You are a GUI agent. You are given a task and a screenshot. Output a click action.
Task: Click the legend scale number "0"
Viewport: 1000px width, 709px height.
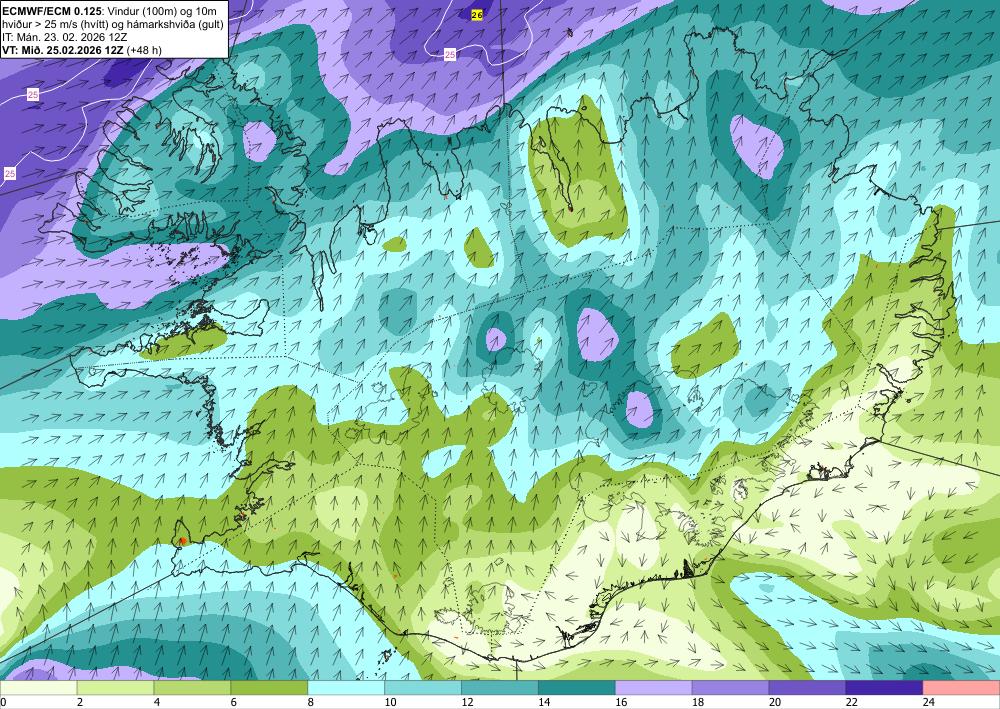pyautogui.click(x=3, y=702)
